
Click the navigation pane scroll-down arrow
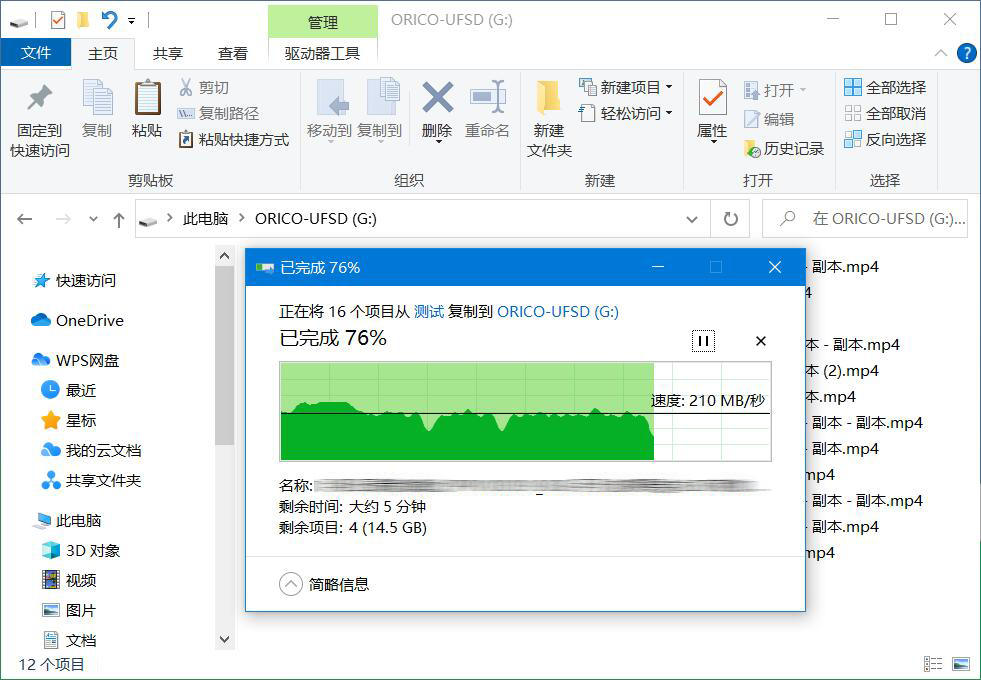(225, 640)
